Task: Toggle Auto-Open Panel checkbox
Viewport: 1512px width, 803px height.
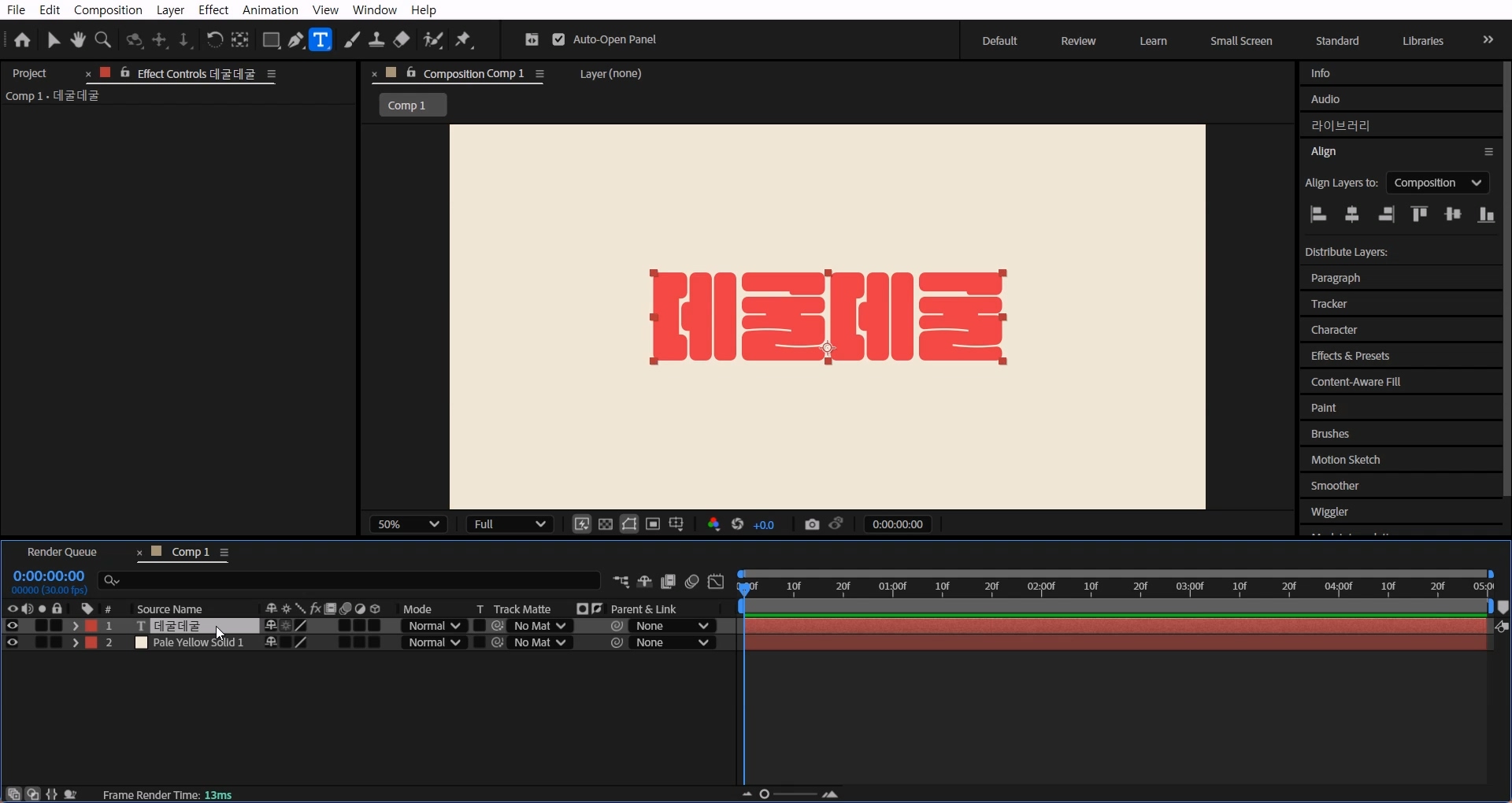Action: 558,39
